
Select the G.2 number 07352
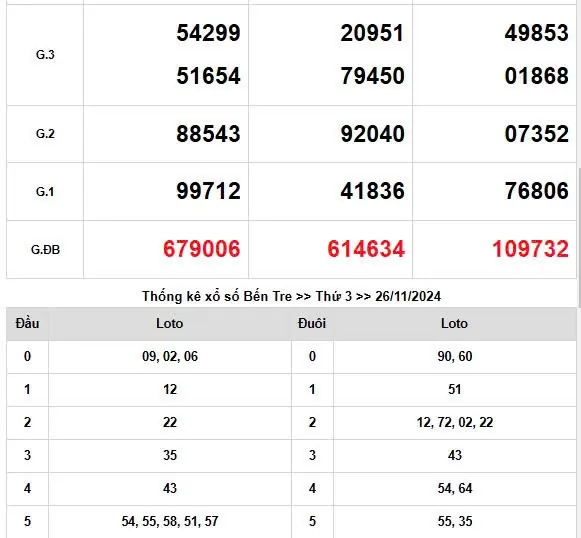coord(537,134)
